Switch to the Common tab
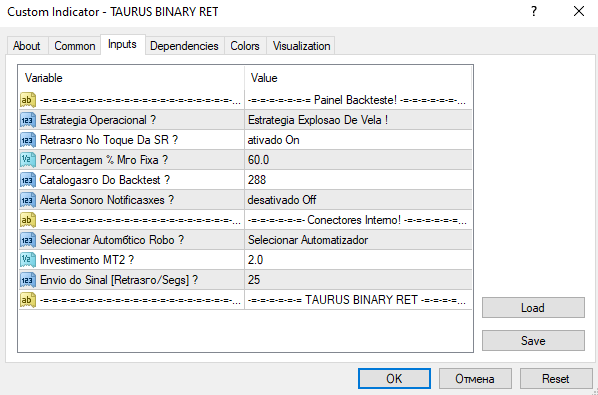 [x=75, y=46]
